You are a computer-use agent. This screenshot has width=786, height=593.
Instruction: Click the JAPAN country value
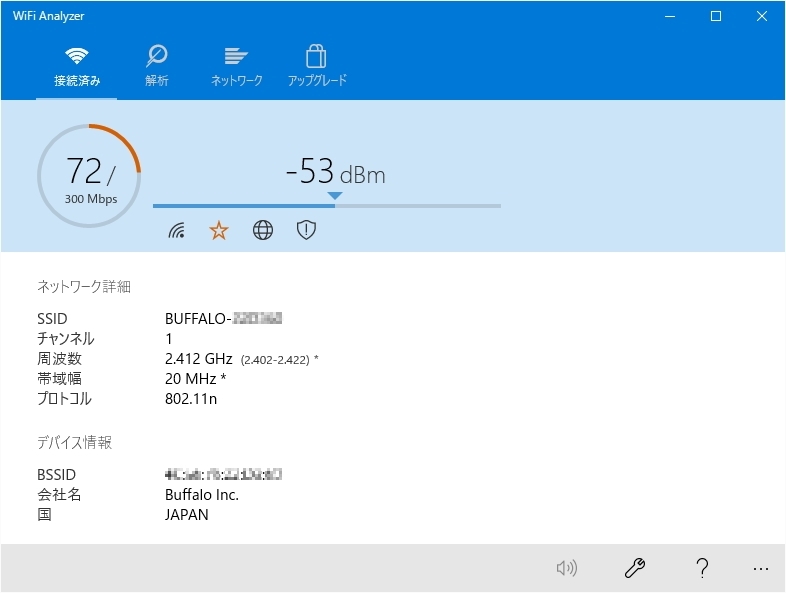(186, 515)
